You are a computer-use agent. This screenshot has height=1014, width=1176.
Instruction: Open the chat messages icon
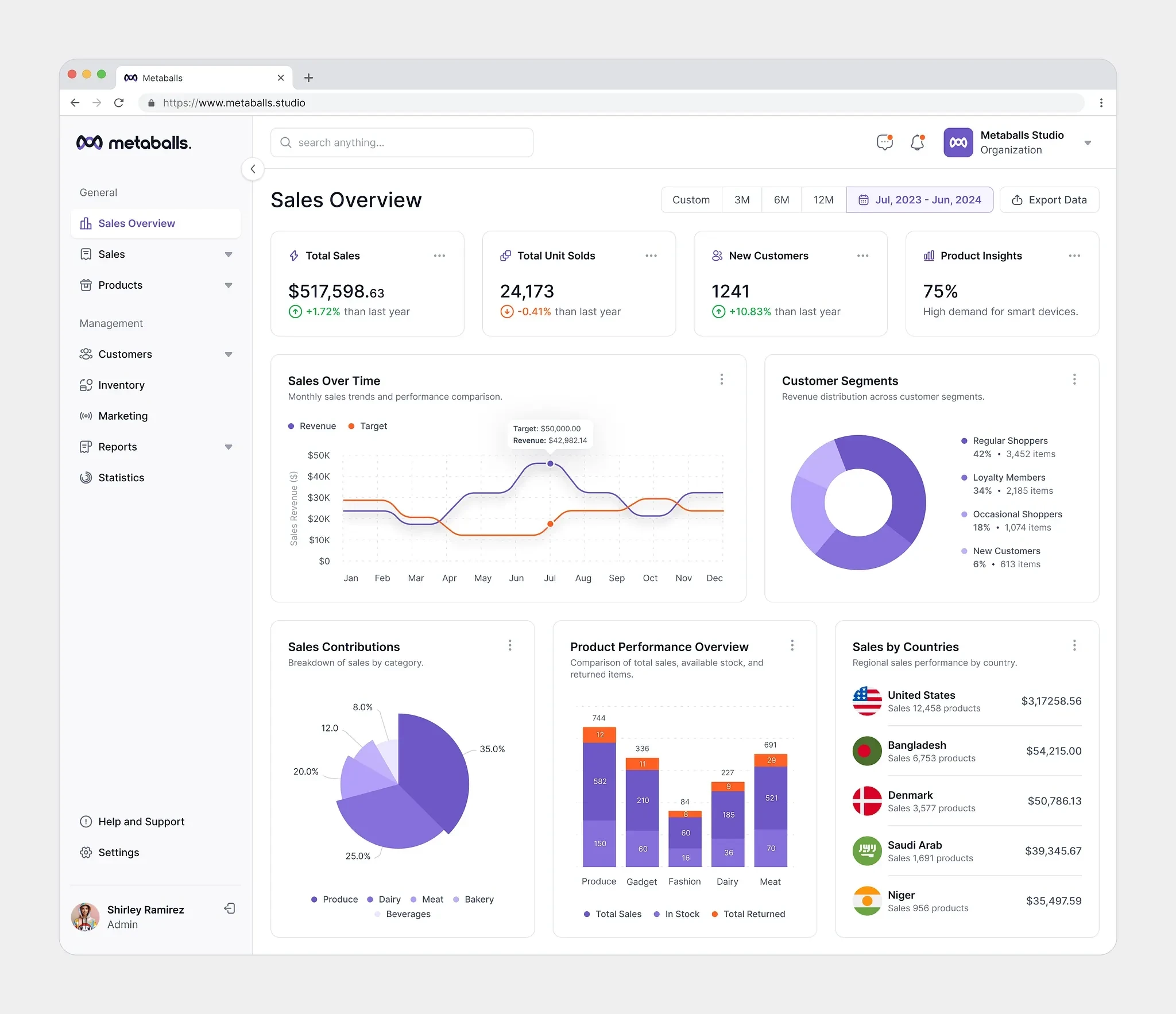884,142
